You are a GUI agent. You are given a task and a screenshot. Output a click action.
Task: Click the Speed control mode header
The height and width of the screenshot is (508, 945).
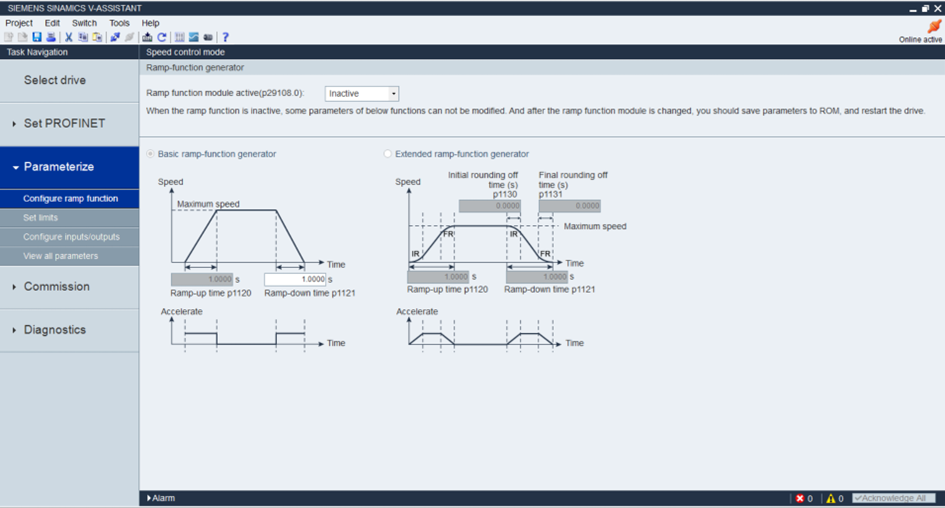click(x=185, y=52)
